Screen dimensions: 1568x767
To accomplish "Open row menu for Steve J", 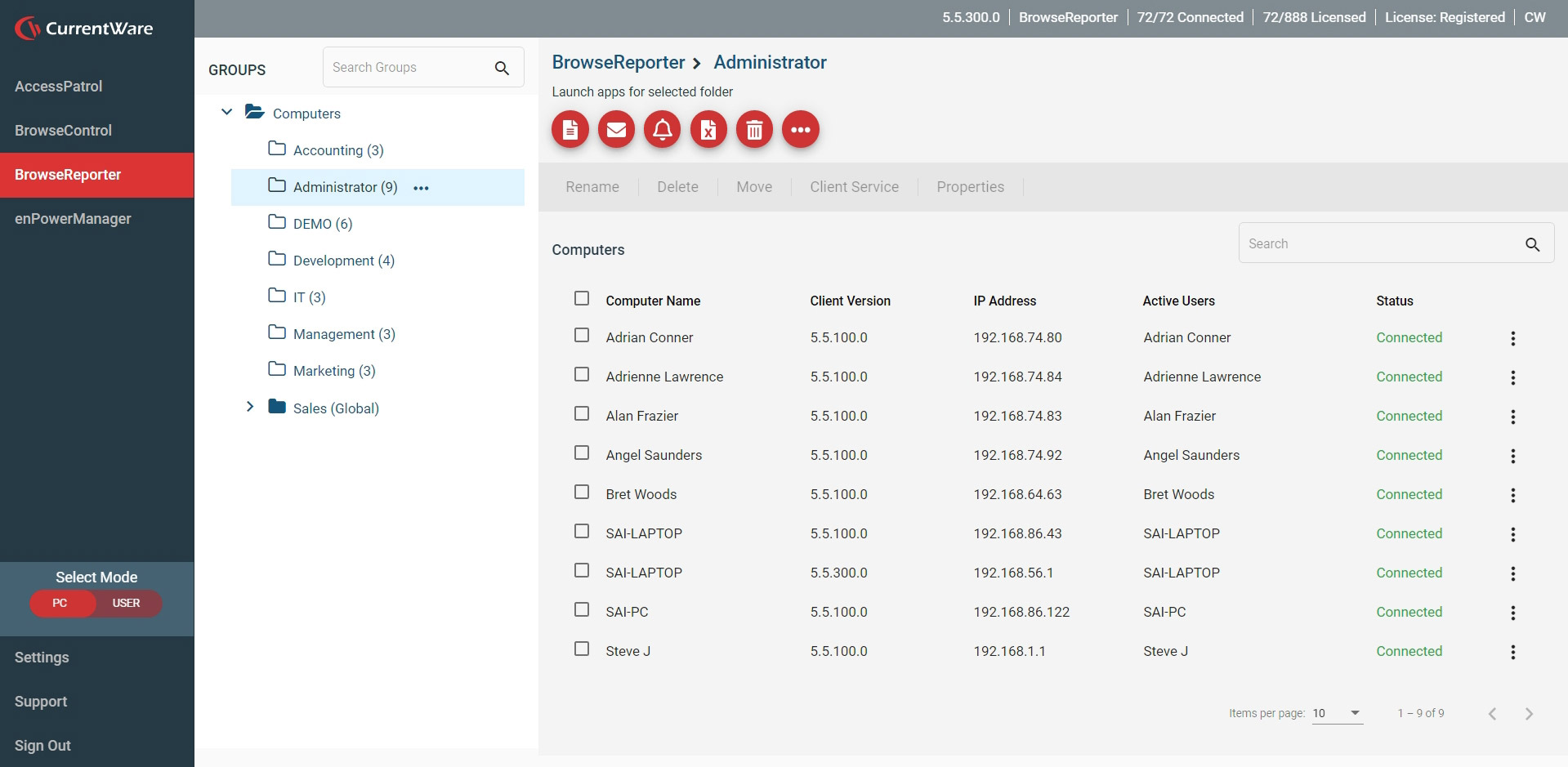I will click(1512, 652).
